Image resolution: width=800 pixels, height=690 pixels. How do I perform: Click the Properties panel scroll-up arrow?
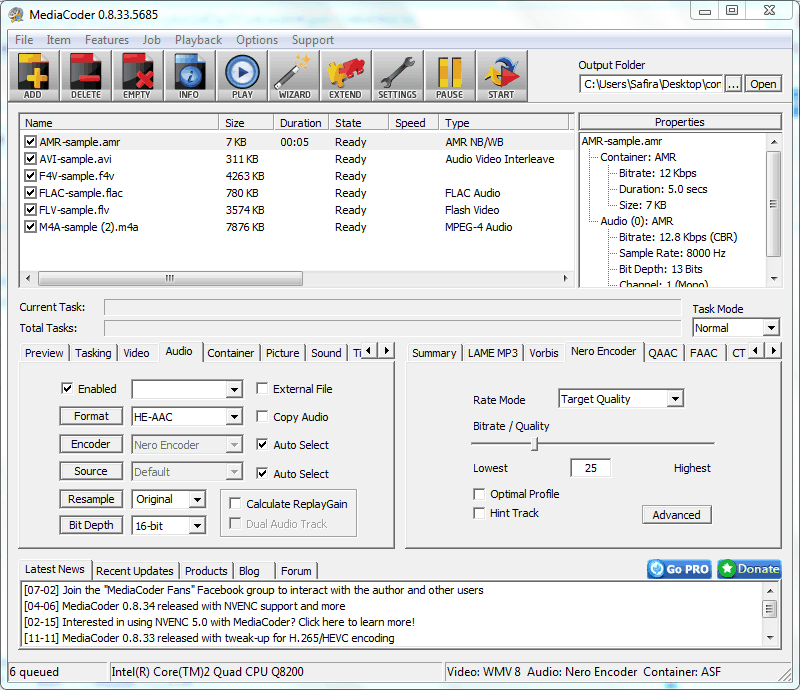pos(774,142)
